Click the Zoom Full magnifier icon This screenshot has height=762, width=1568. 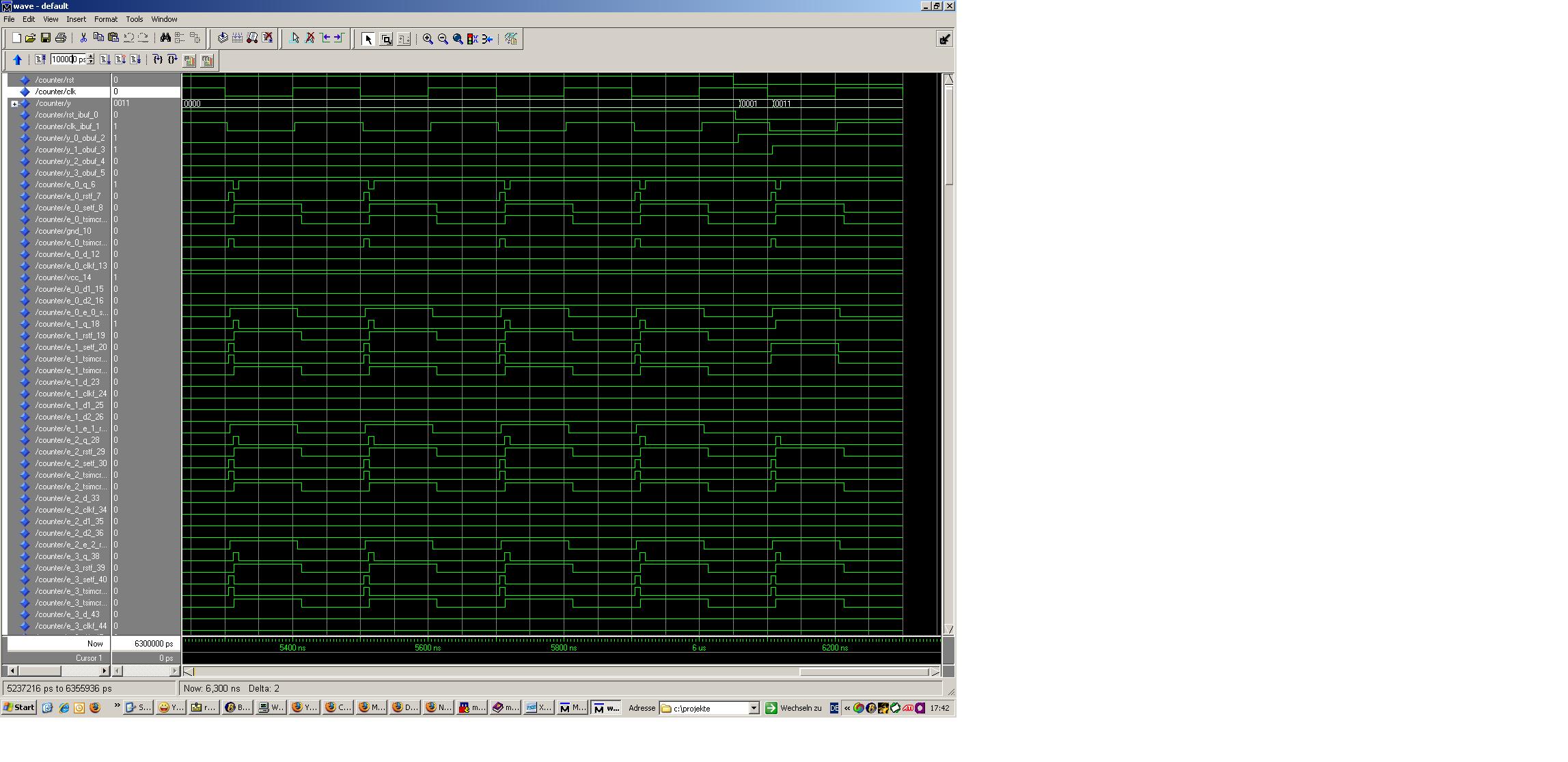(x=458, y=39)
